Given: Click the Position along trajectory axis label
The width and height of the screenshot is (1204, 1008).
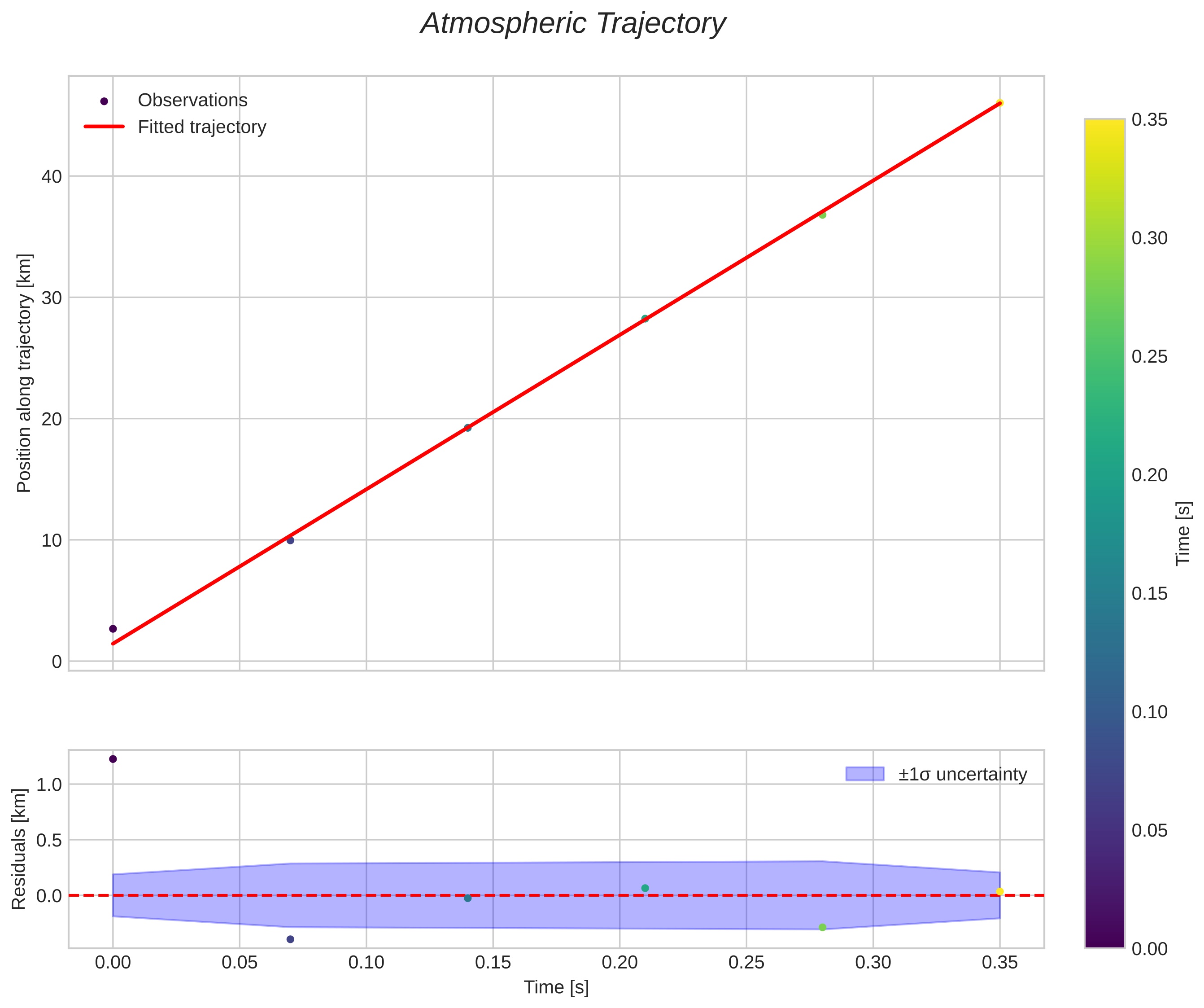Looking at the screenshot, I should pos(24,373).
